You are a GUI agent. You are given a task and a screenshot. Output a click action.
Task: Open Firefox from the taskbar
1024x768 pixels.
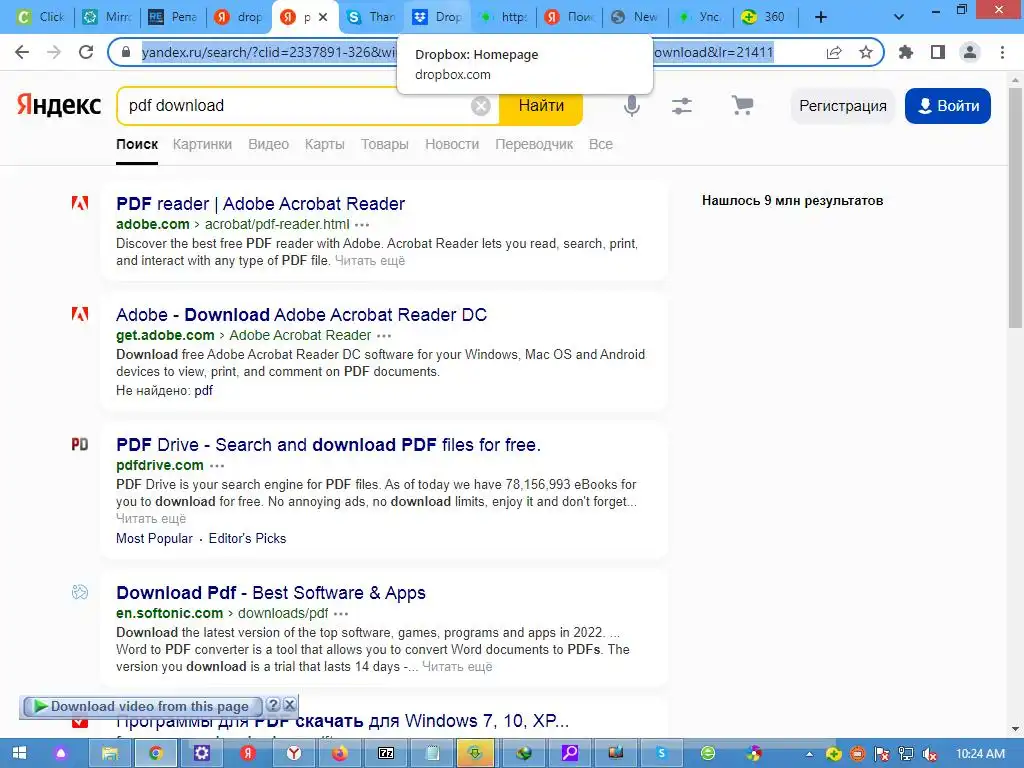(x=340, y=753)
